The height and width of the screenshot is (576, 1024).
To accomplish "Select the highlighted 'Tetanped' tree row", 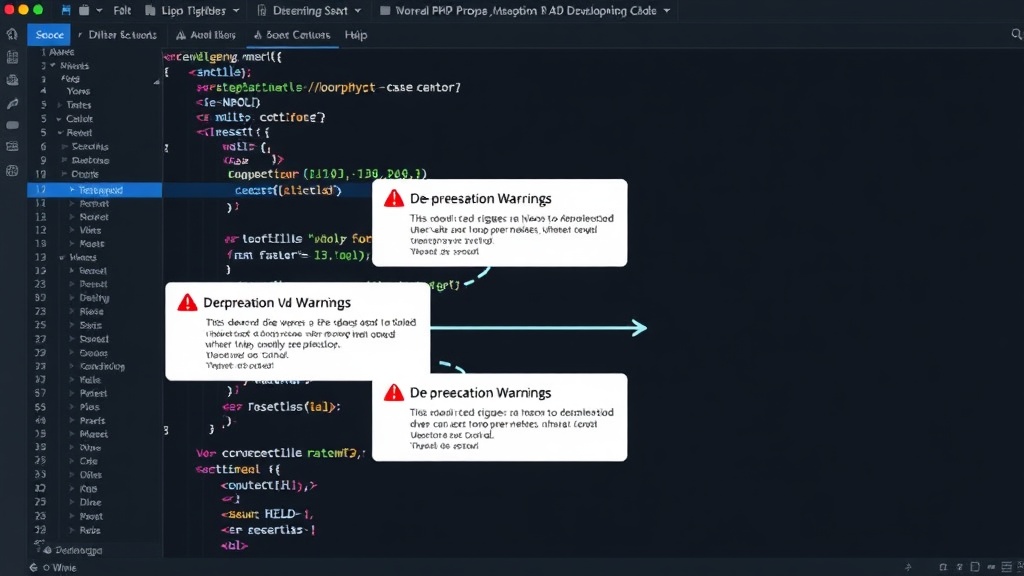I will click(95, 190).
